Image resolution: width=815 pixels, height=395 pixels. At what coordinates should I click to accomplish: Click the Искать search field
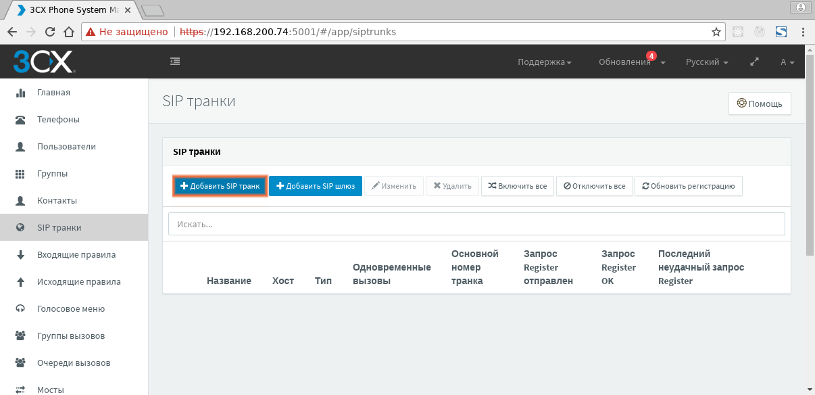[476, 224]
